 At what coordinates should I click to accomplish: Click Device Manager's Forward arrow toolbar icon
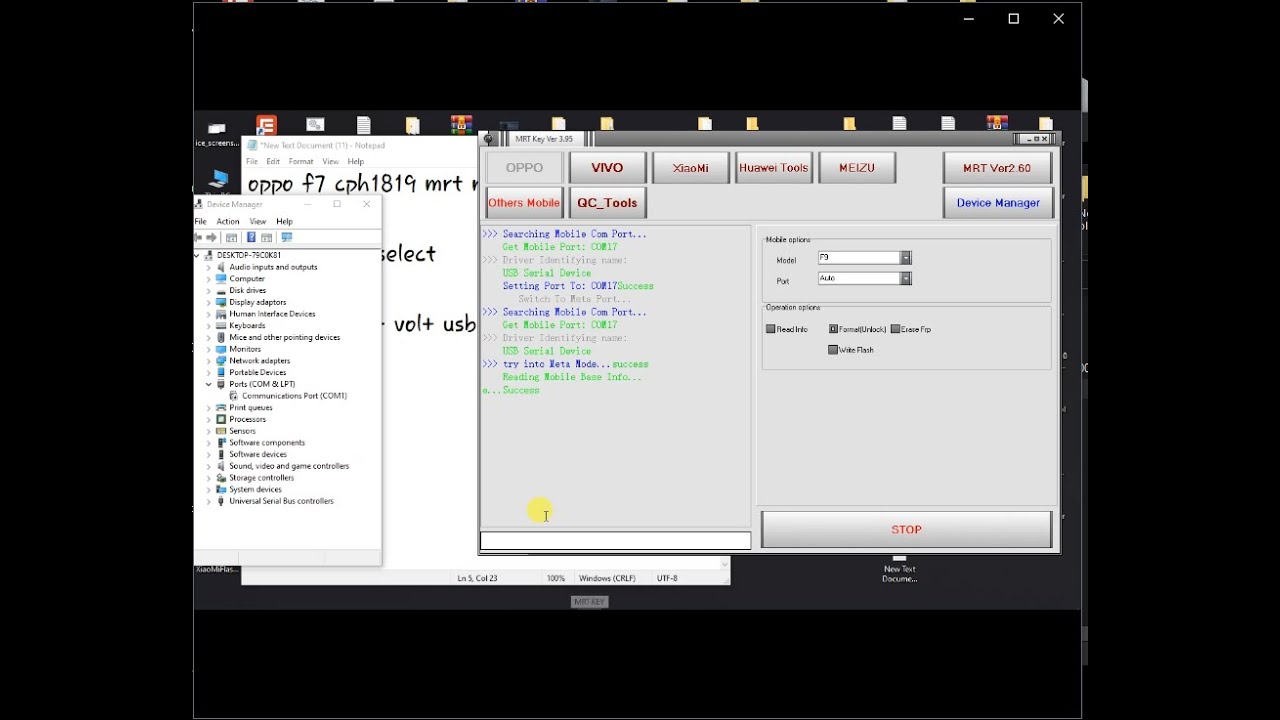coord(211,237)
